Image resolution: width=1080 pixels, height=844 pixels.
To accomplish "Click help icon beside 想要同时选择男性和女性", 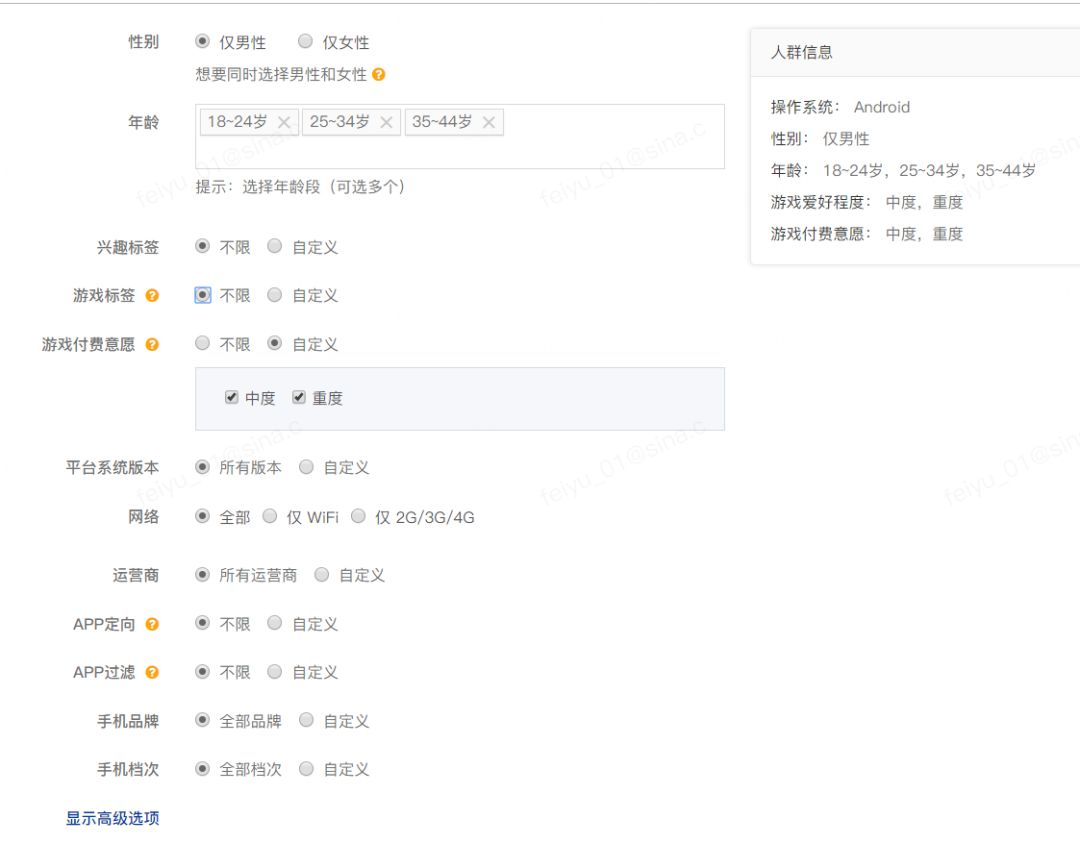I will tap(378, 74).
